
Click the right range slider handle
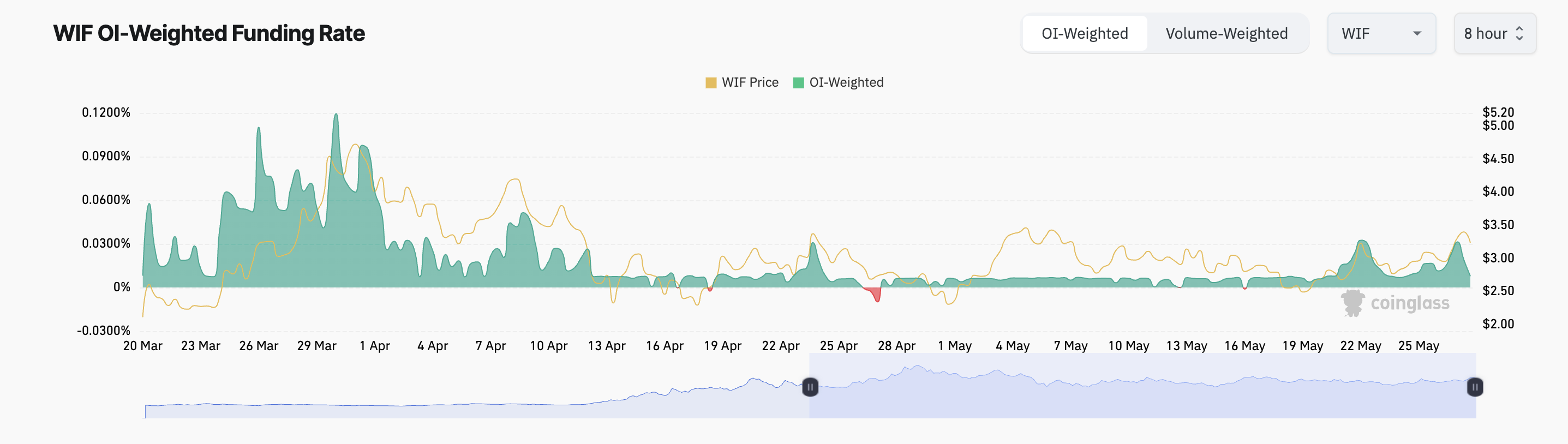(x=1475, y=387)
